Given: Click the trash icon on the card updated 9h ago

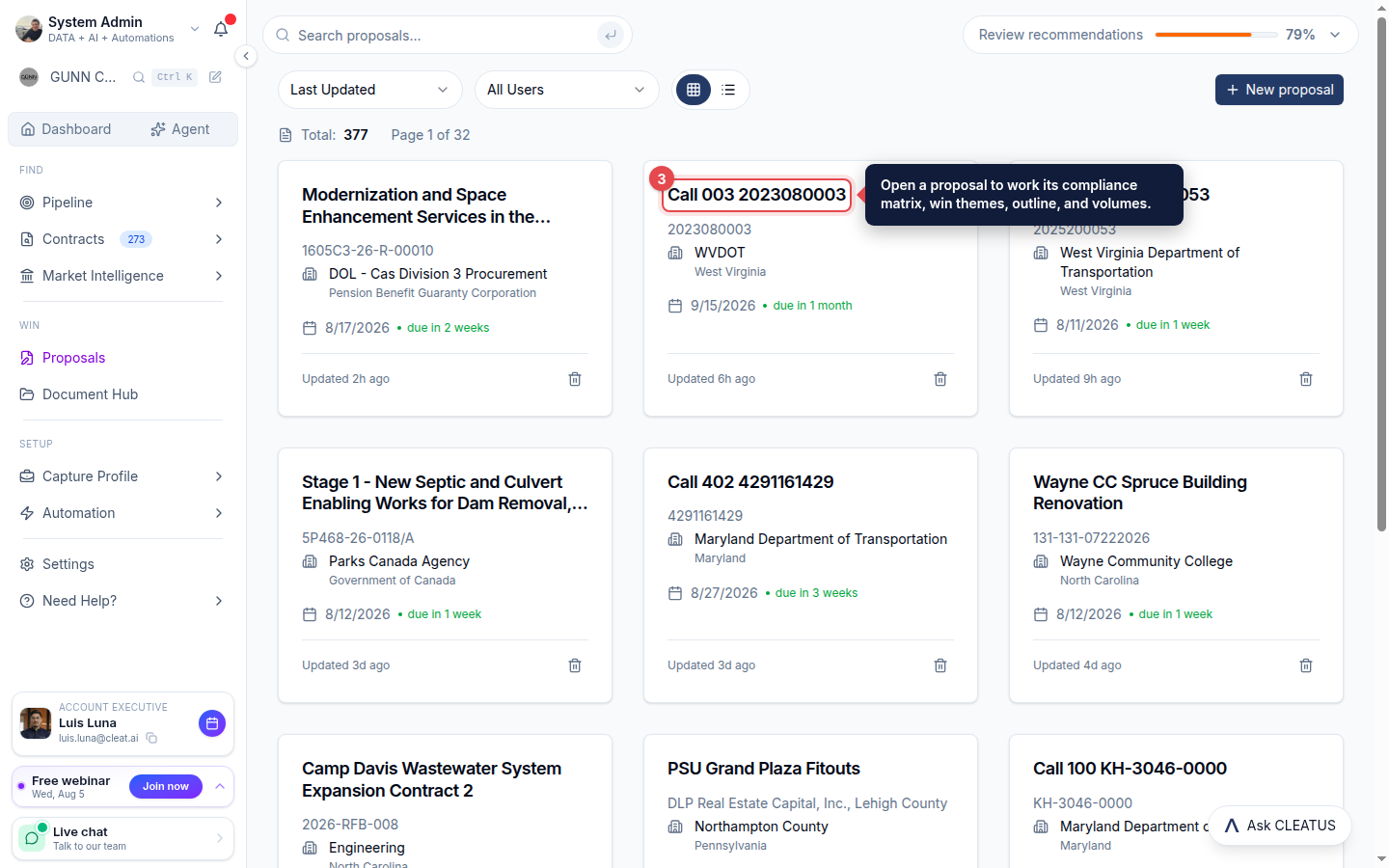Looking at the screenshot, I should tap(1306, 379).
